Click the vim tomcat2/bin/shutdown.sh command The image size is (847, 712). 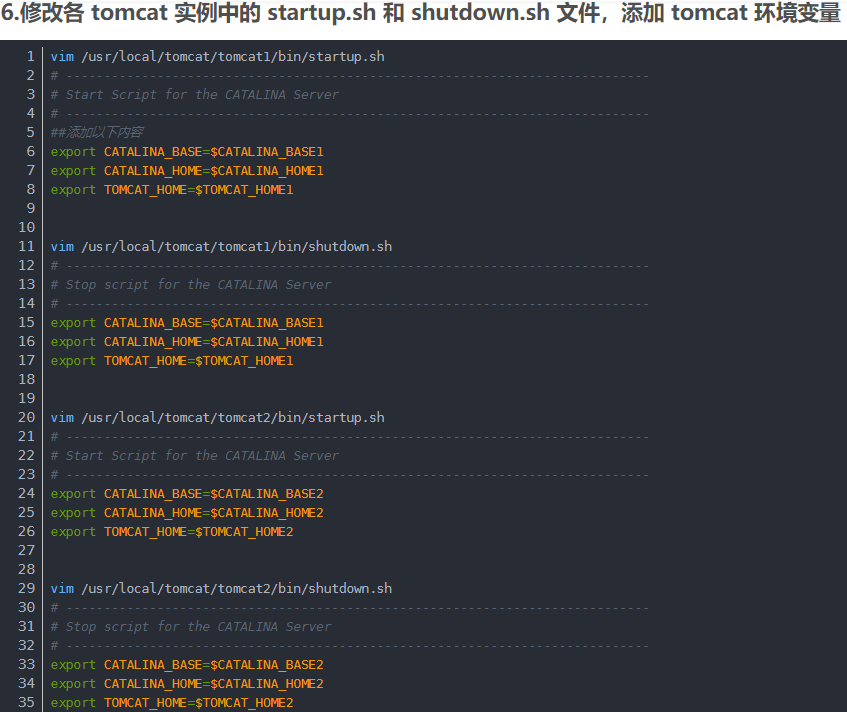pos(221,589)
